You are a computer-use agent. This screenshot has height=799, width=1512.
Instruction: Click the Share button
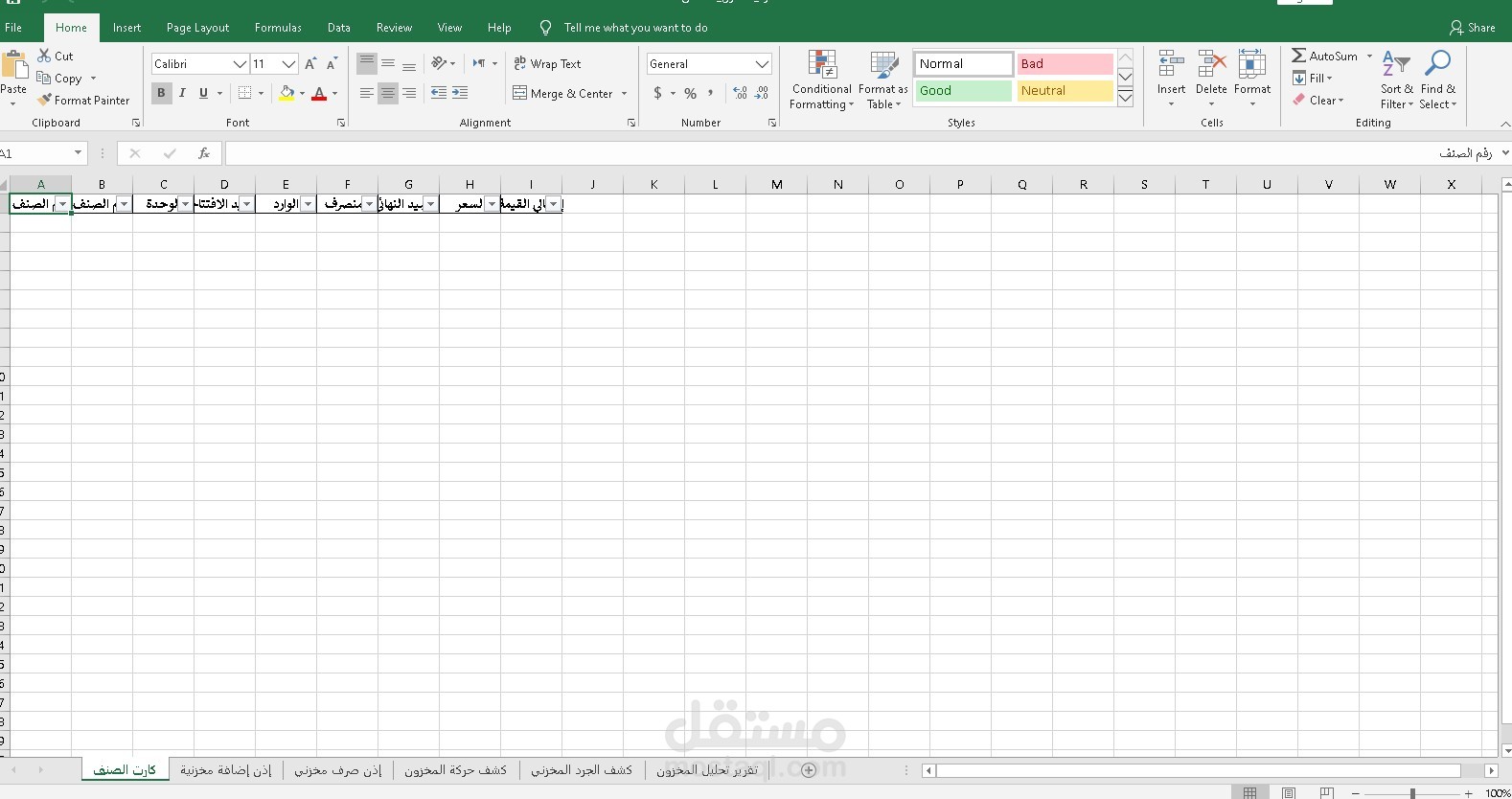[x=1473, y=28]
